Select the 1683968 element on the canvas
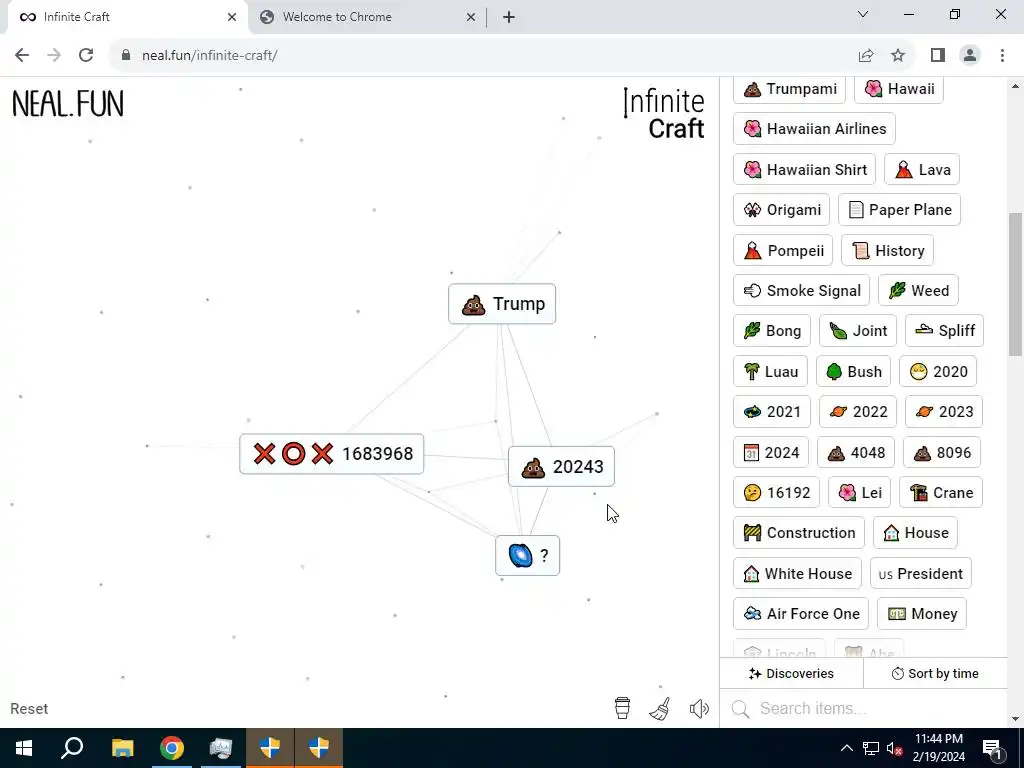This screenshot has width=1024, height=768. [x=332, y=454]
